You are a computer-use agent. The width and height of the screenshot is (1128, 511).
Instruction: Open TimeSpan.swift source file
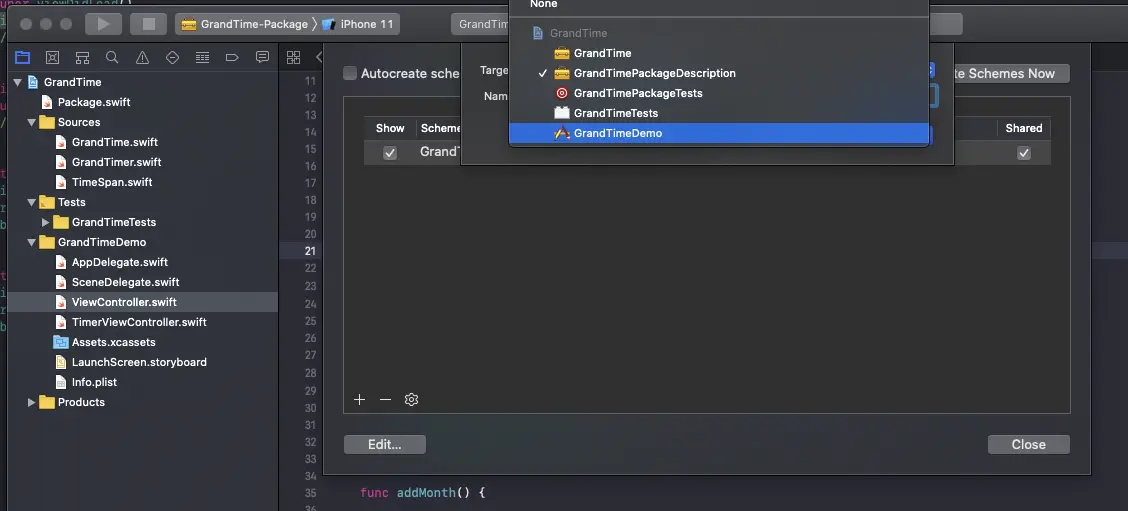click(112, 182)
